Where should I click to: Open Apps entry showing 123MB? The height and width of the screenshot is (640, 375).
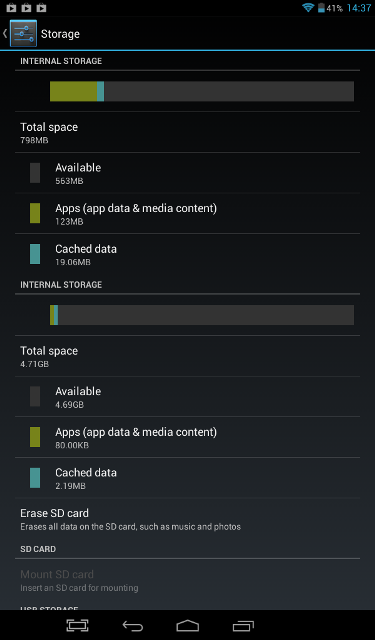(x=187, y=213)
